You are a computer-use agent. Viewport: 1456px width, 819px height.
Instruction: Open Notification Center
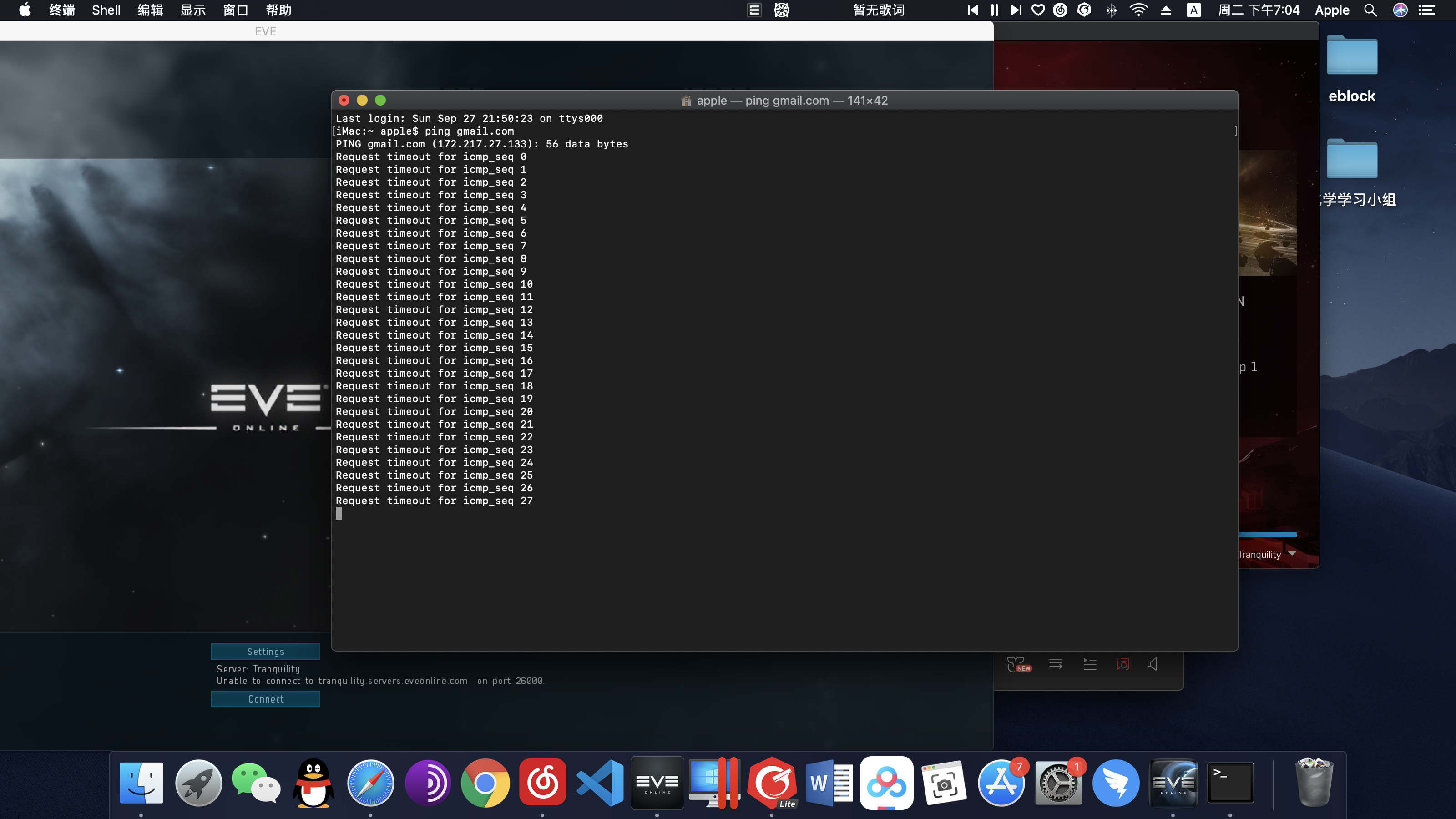tap(1427, 10)
